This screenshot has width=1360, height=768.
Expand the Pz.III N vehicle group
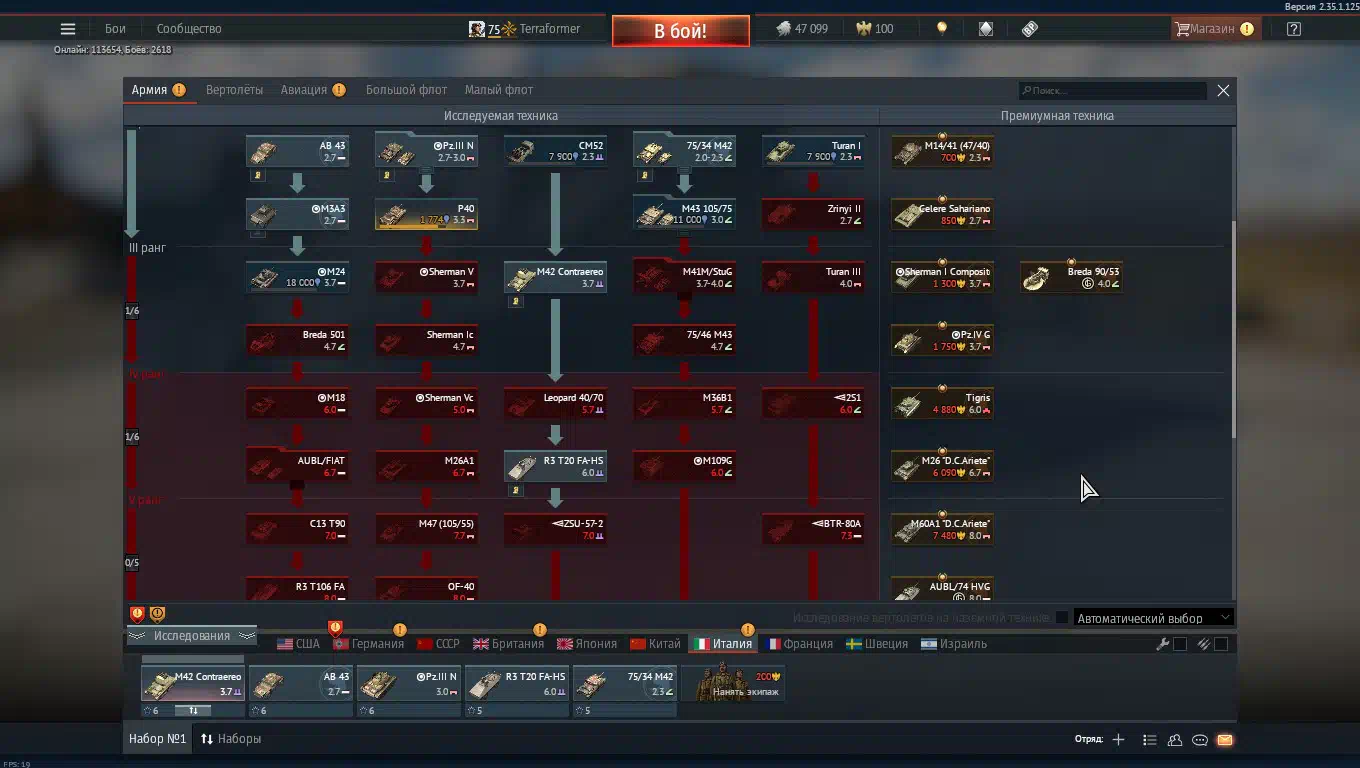pyautogui.click(x=425, y=151)
